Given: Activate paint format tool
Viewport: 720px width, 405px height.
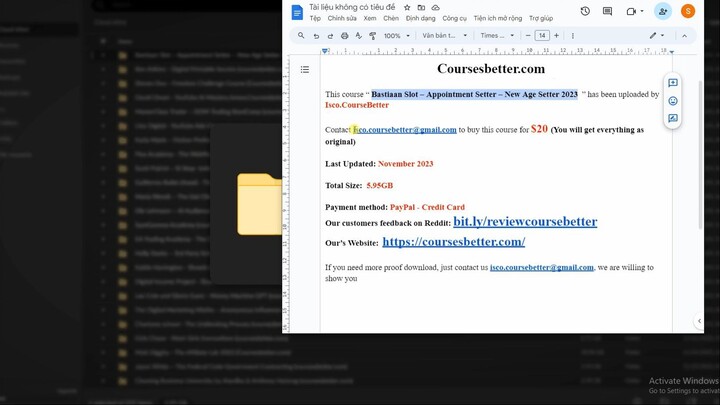Looking at the screenshot, I should pyautogui.click(x=372, y=35).
